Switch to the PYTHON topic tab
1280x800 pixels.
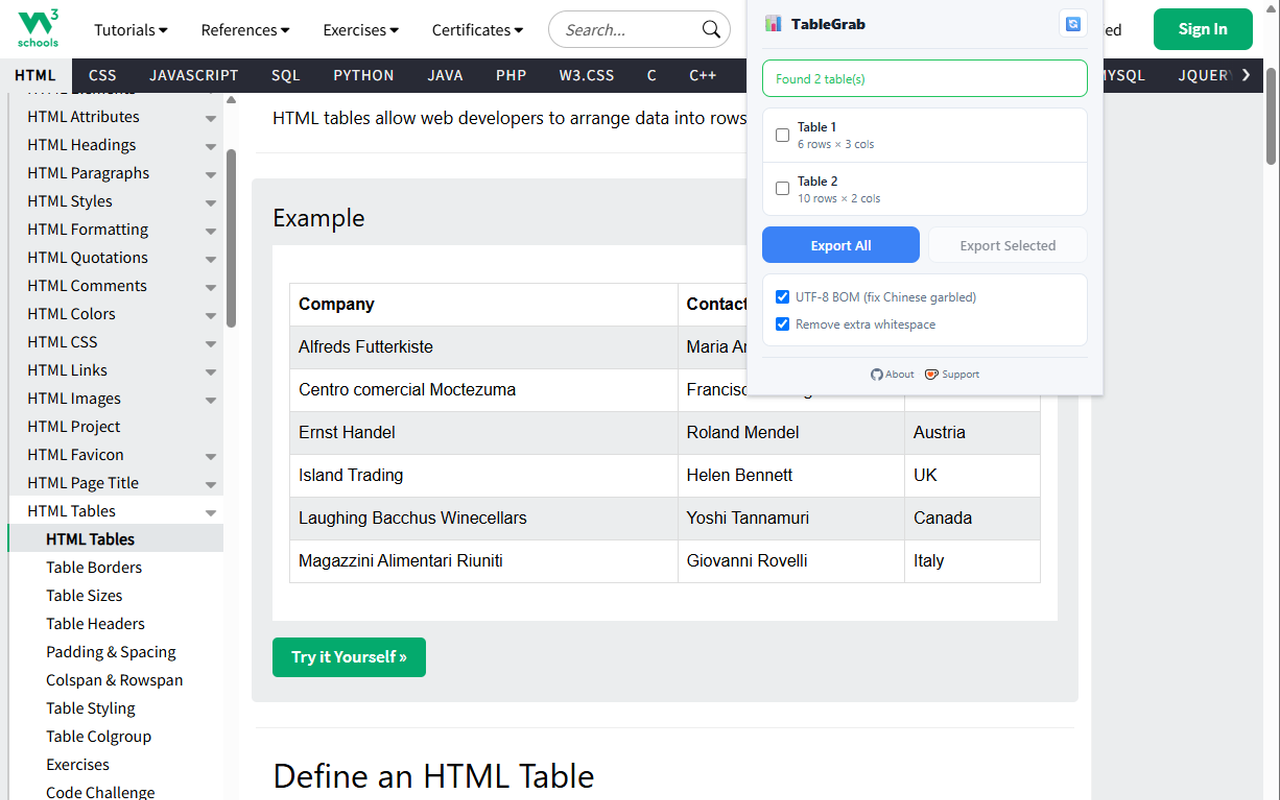pyautogui.click(x=364, y=75)
